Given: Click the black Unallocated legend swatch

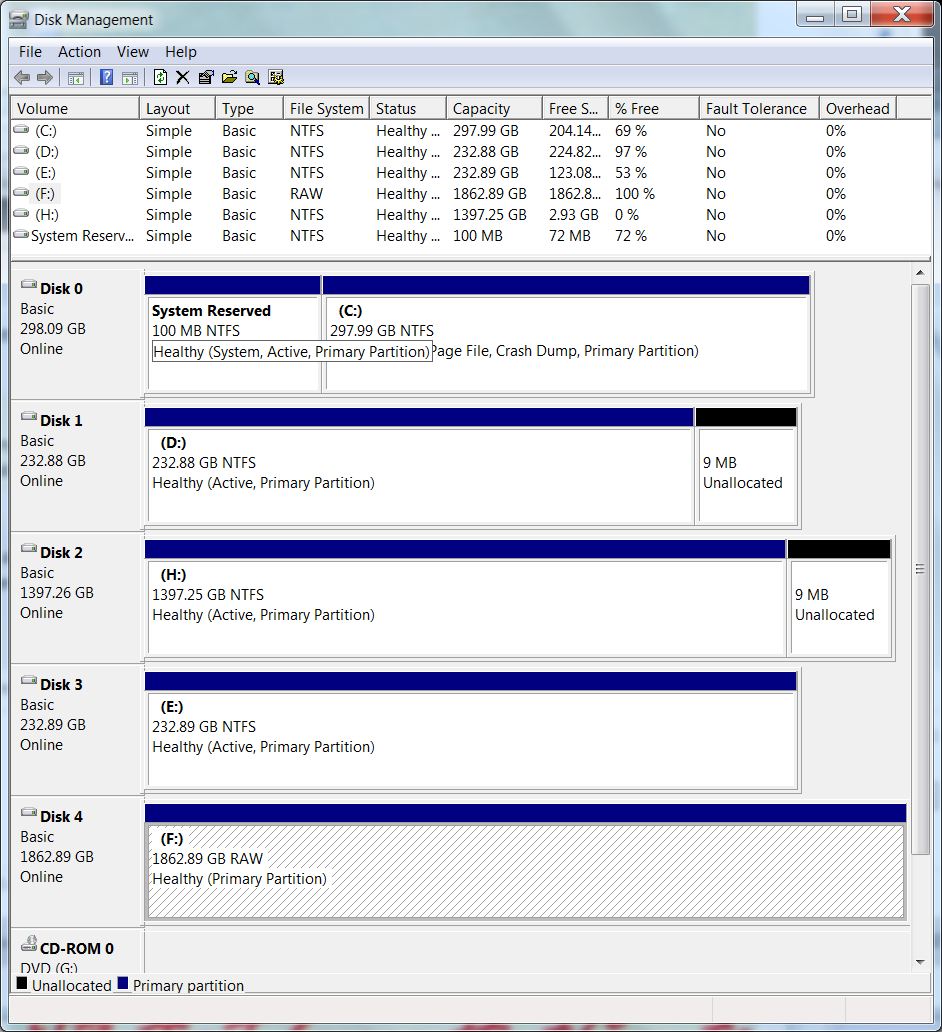Looking at the screenshot, I should click(x=22, y=984).
